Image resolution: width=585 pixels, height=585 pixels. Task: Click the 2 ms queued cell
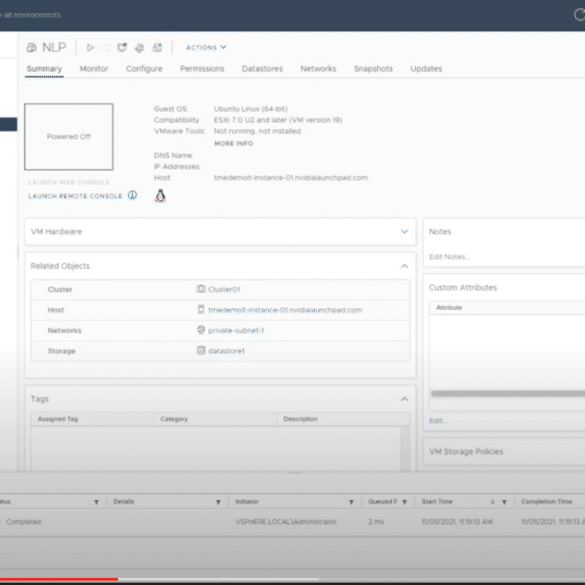click(x=376, y=522)
